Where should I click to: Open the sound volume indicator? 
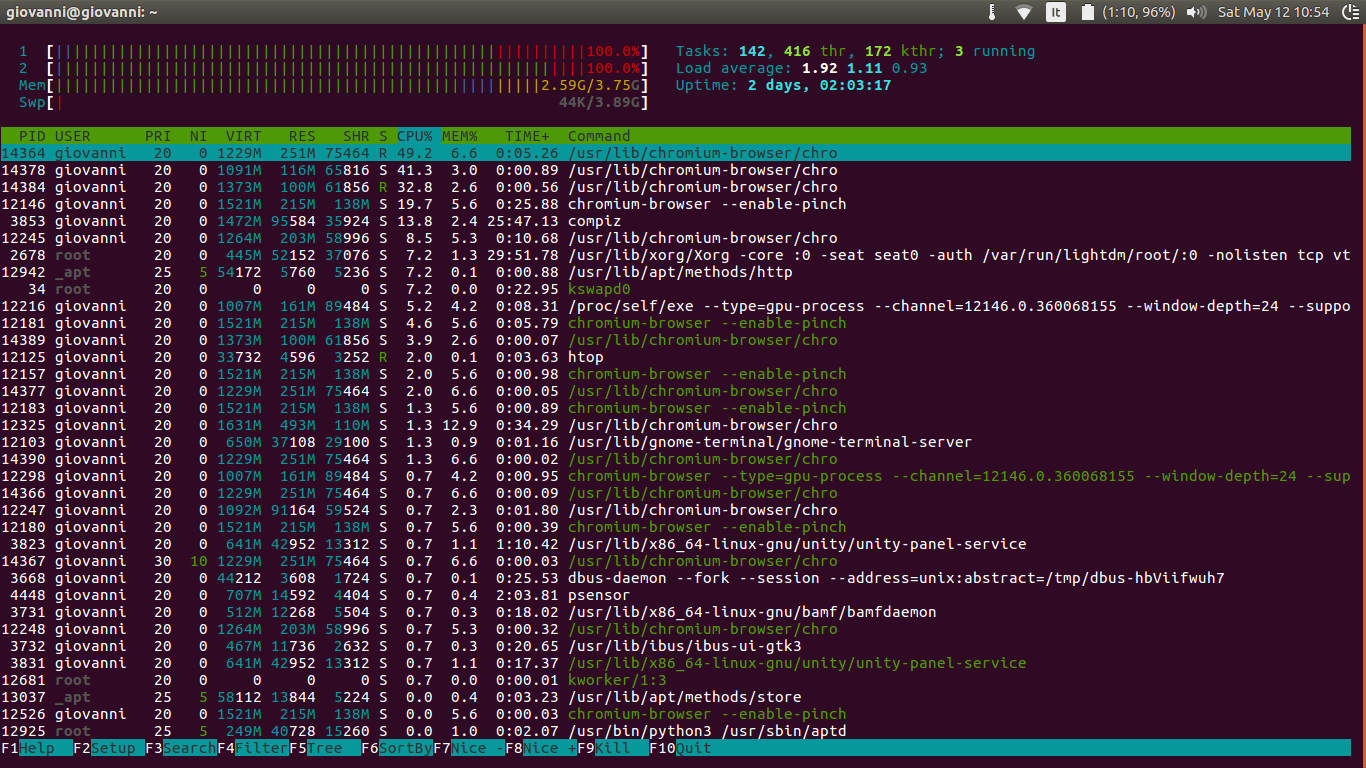point(1196,12)
